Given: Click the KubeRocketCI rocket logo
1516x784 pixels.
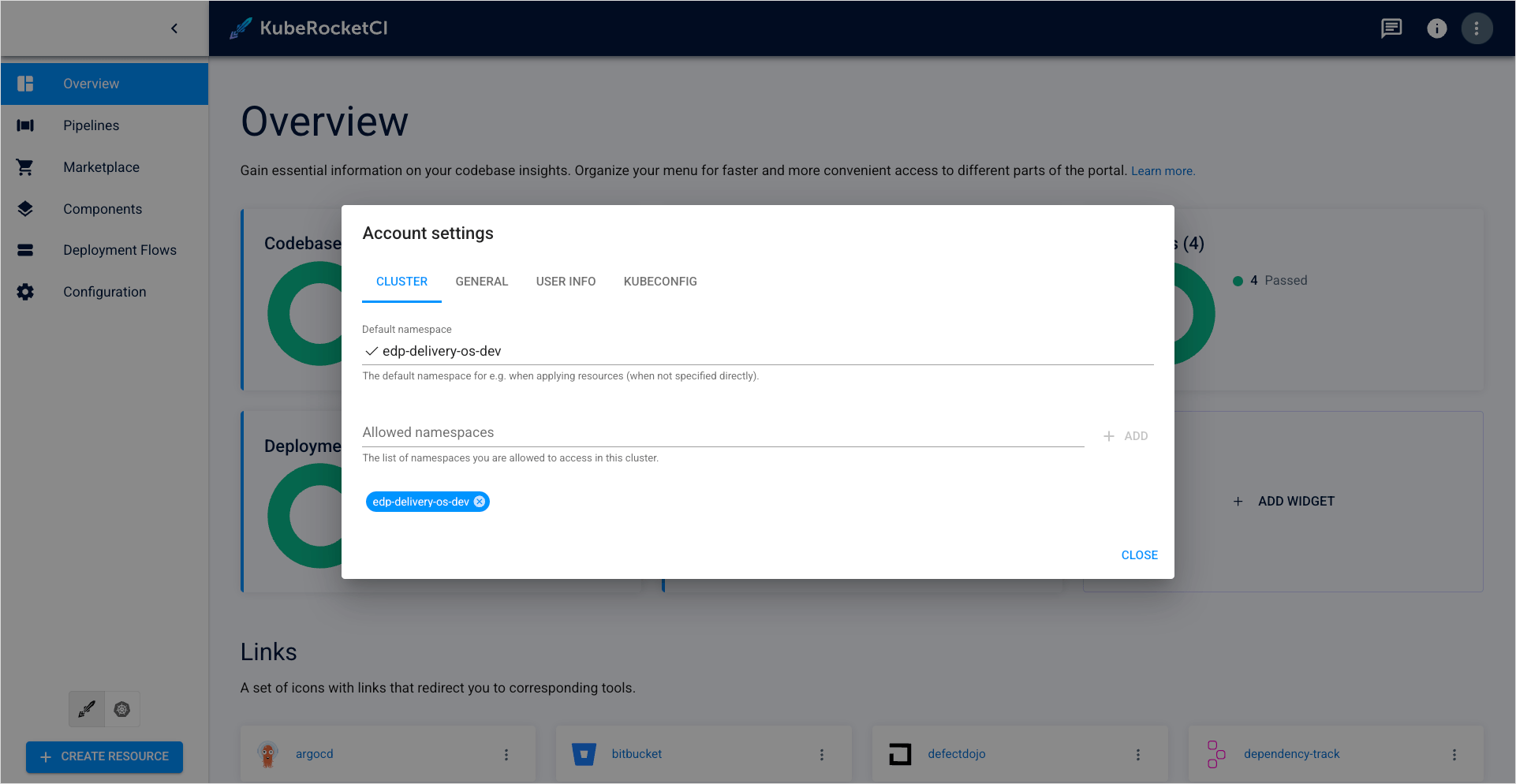Looking at the screenshot, I should pyautogui.click(x=241, y=28).
